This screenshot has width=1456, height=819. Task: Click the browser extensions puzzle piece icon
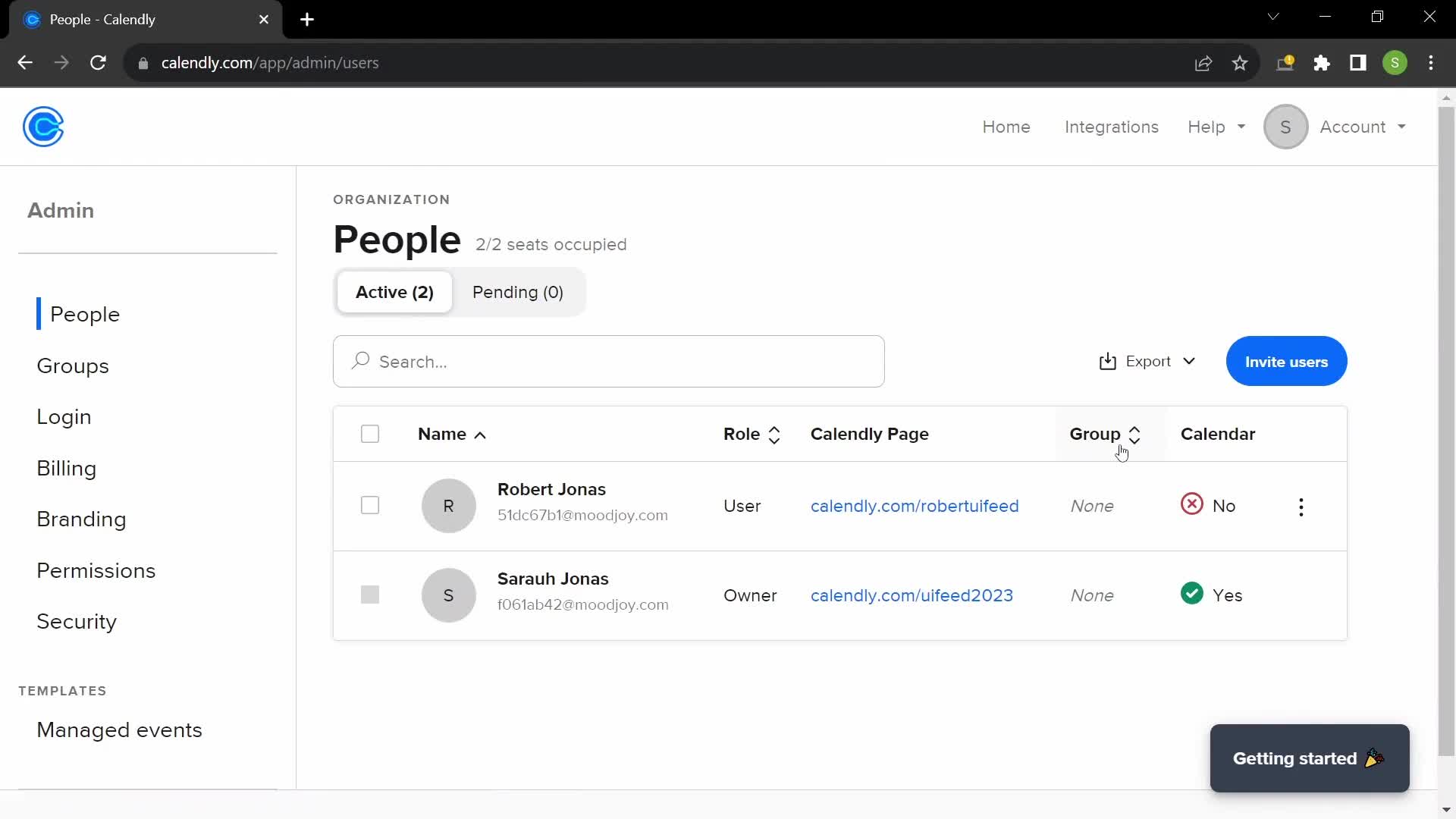[x=1322, y=63]
